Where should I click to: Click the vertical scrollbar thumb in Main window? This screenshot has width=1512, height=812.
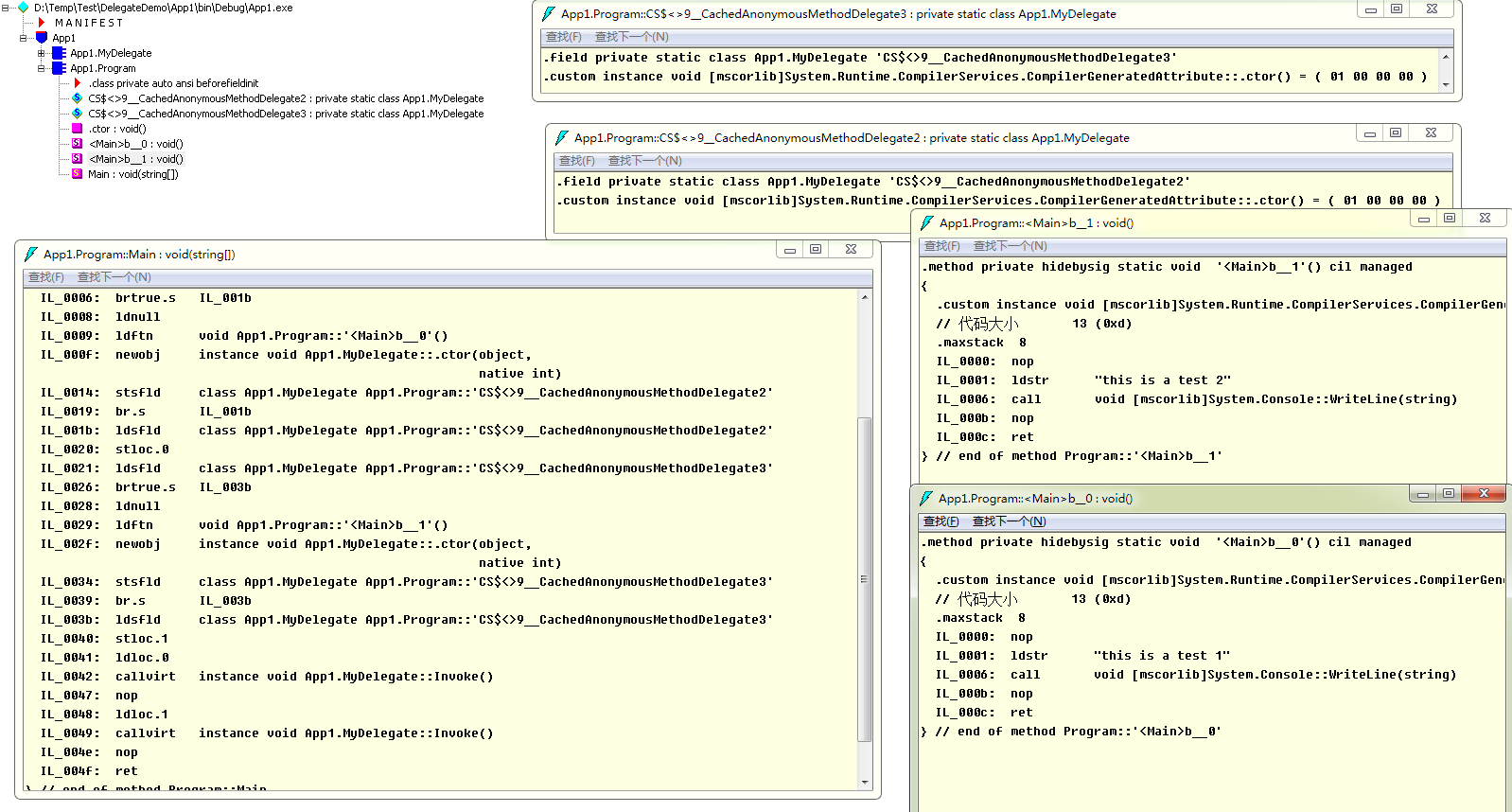[865, 578]
